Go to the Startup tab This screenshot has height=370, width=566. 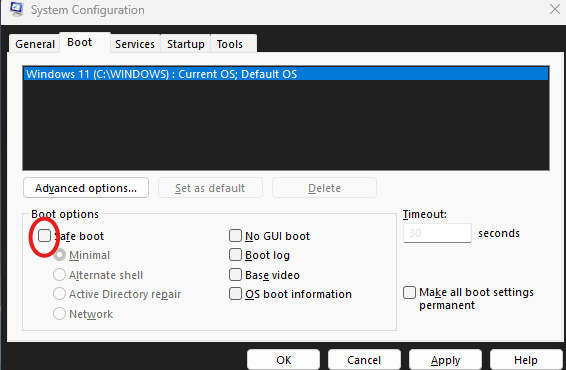186,44
